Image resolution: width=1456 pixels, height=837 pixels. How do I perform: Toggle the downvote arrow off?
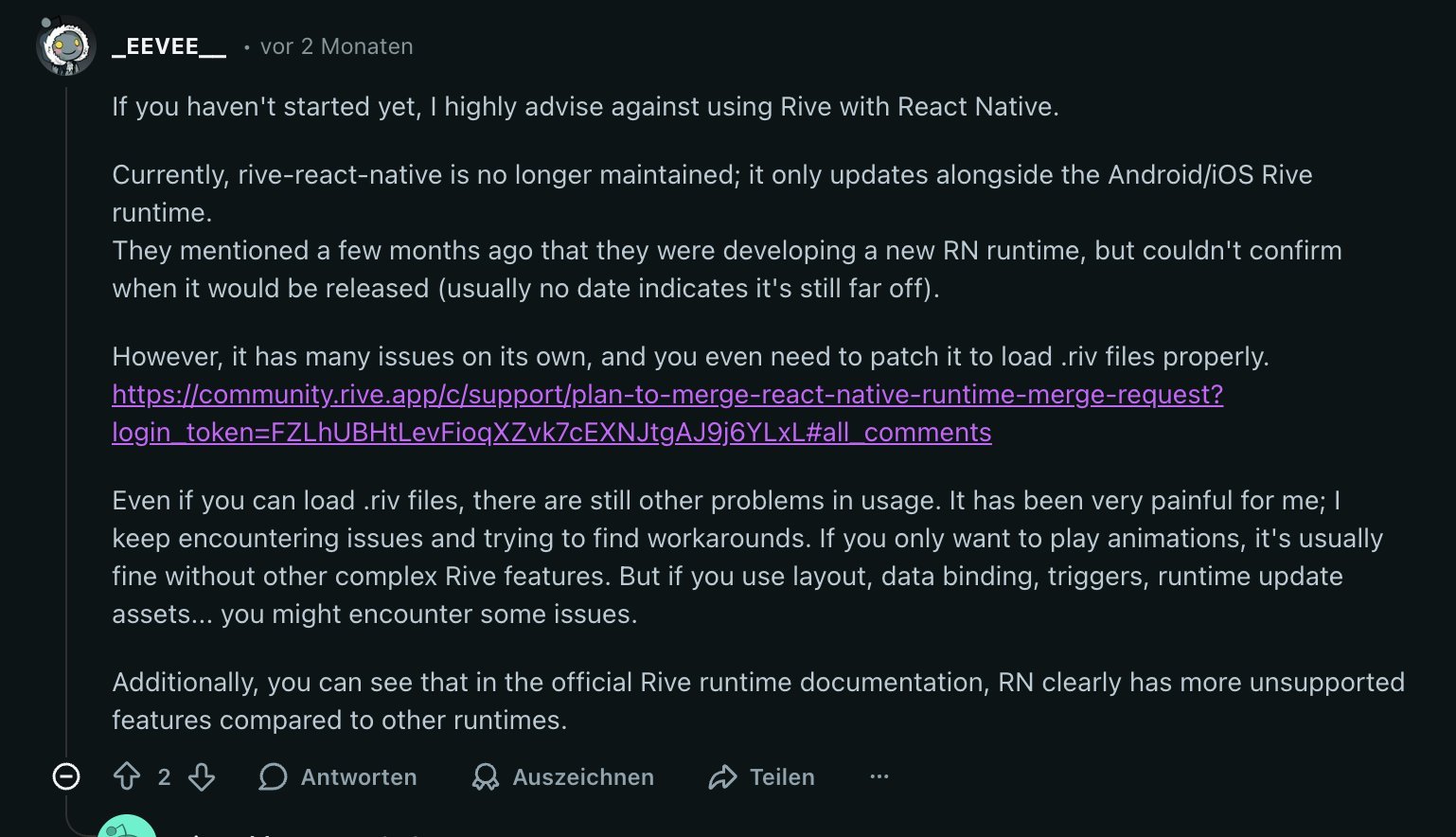coord(201,777)
